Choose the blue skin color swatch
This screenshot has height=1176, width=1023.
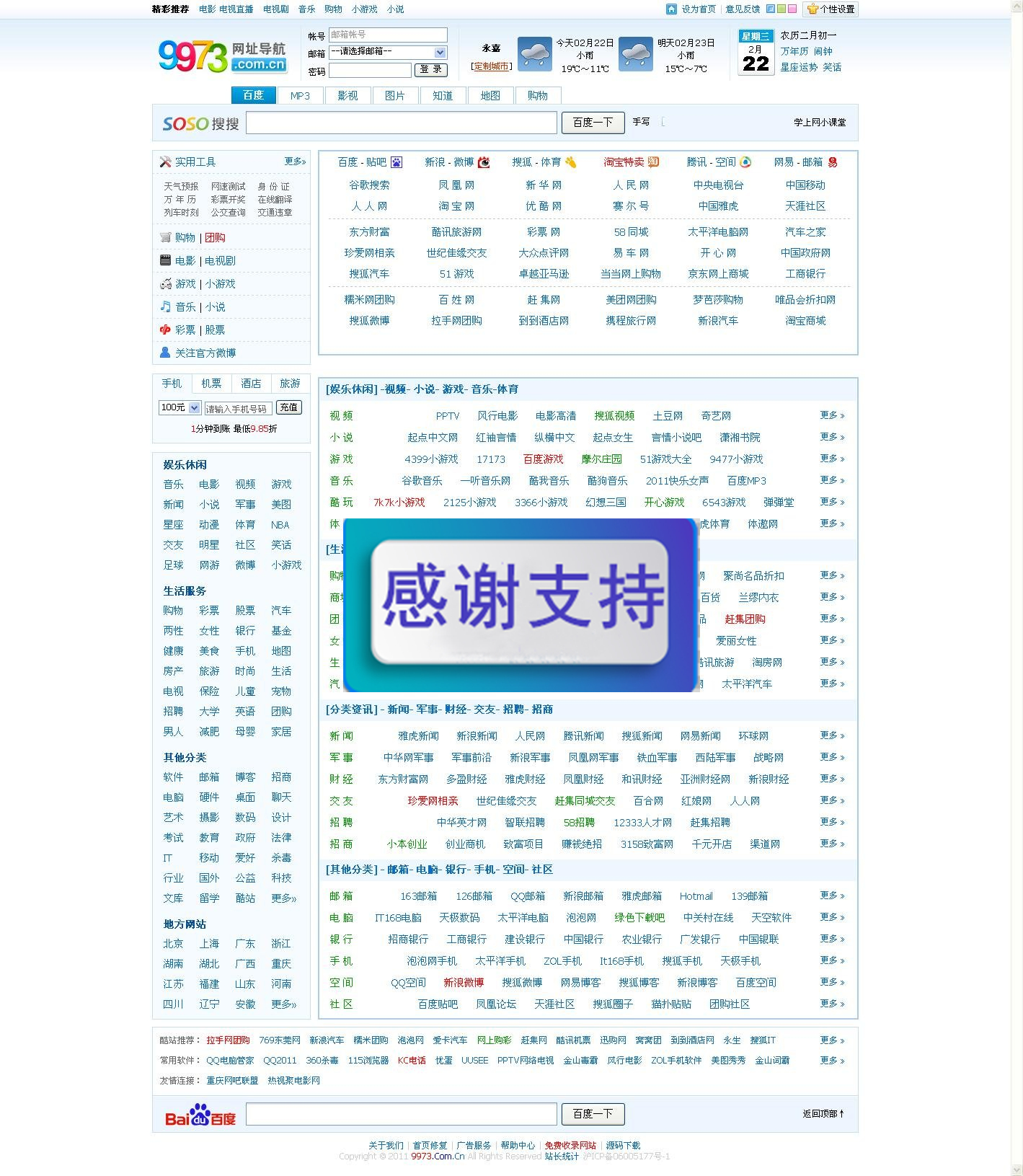771,9
